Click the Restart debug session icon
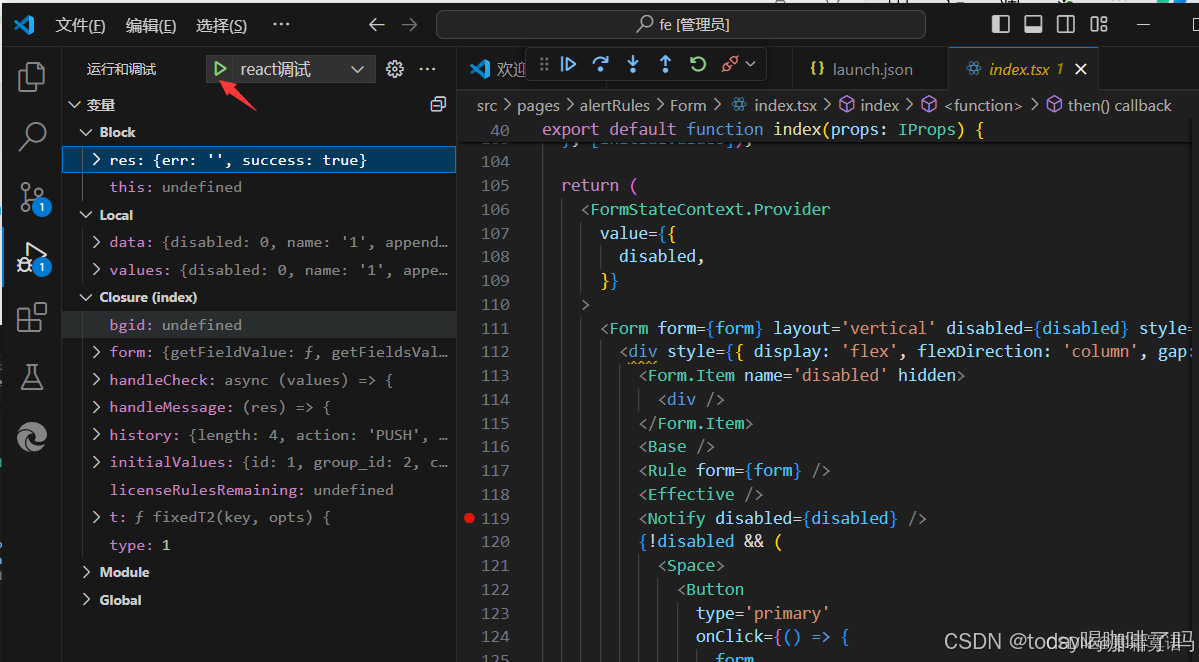1199x662 pixels. [697, 64]
